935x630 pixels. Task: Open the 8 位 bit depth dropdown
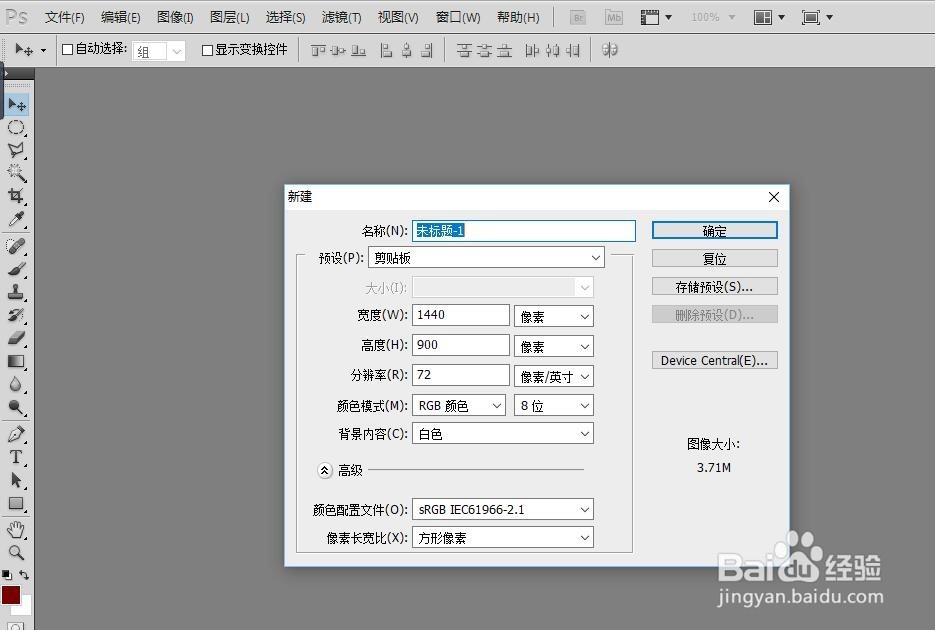click(554, 405)
